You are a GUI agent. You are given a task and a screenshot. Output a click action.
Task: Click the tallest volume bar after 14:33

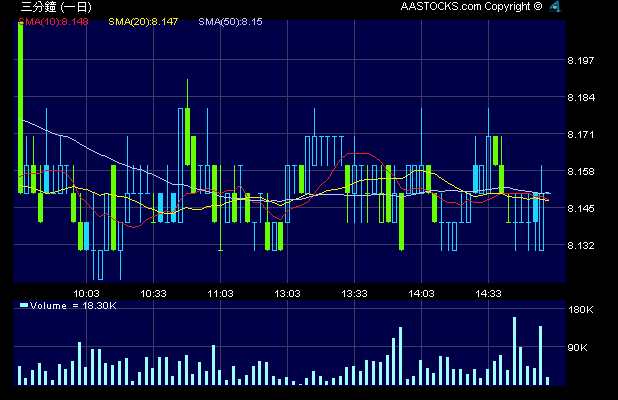tap(514, 351)
